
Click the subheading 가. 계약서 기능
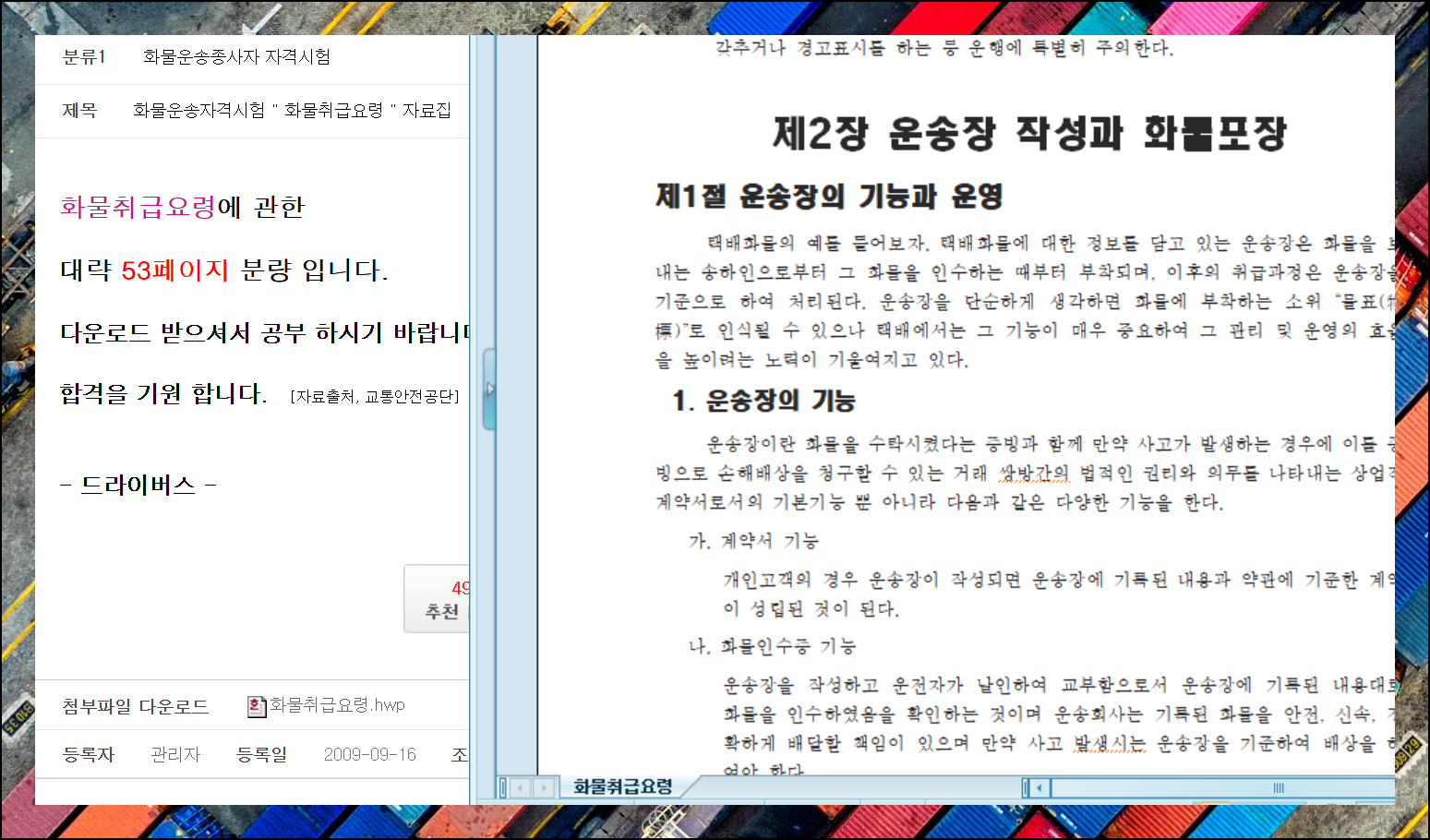(x=753, y=541)
